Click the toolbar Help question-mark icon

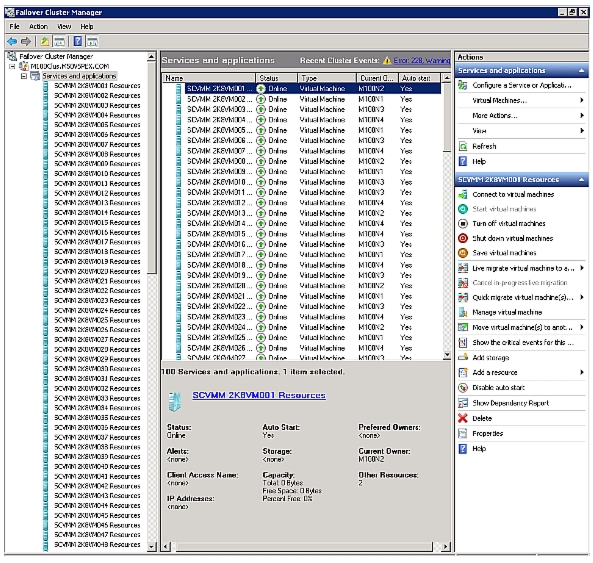pos(78,41)
